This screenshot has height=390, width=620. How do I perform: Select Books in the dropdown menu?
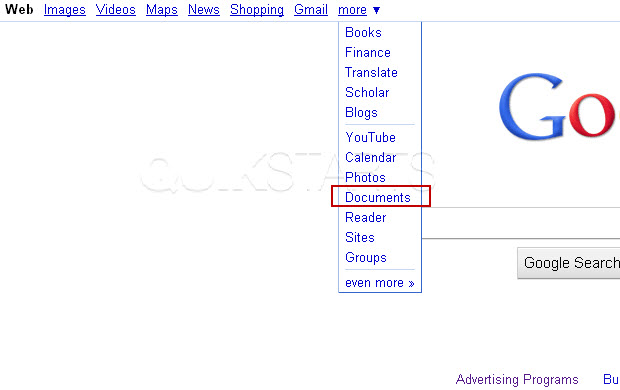[x=363, y=32]
